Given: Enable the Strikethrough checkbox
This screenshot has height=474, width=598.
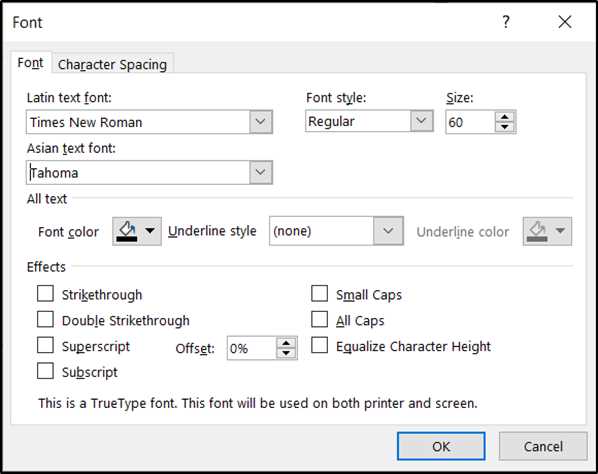Looking at the screenshot, I should point(45,294).
